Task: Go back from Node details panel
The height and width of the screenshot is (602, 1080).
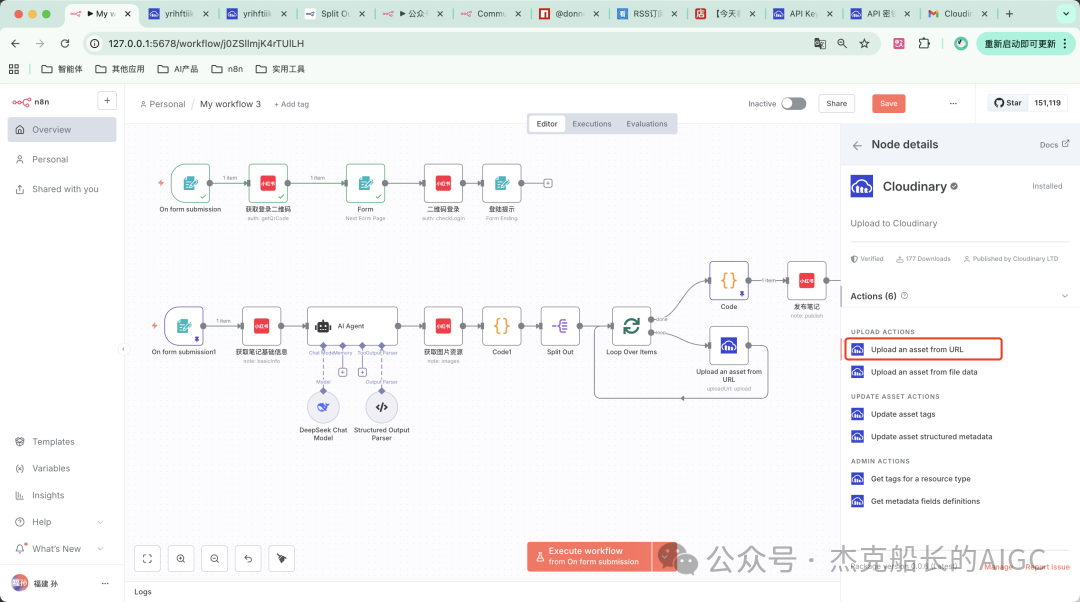Action: pyautogui.click(x=857, y=145)
